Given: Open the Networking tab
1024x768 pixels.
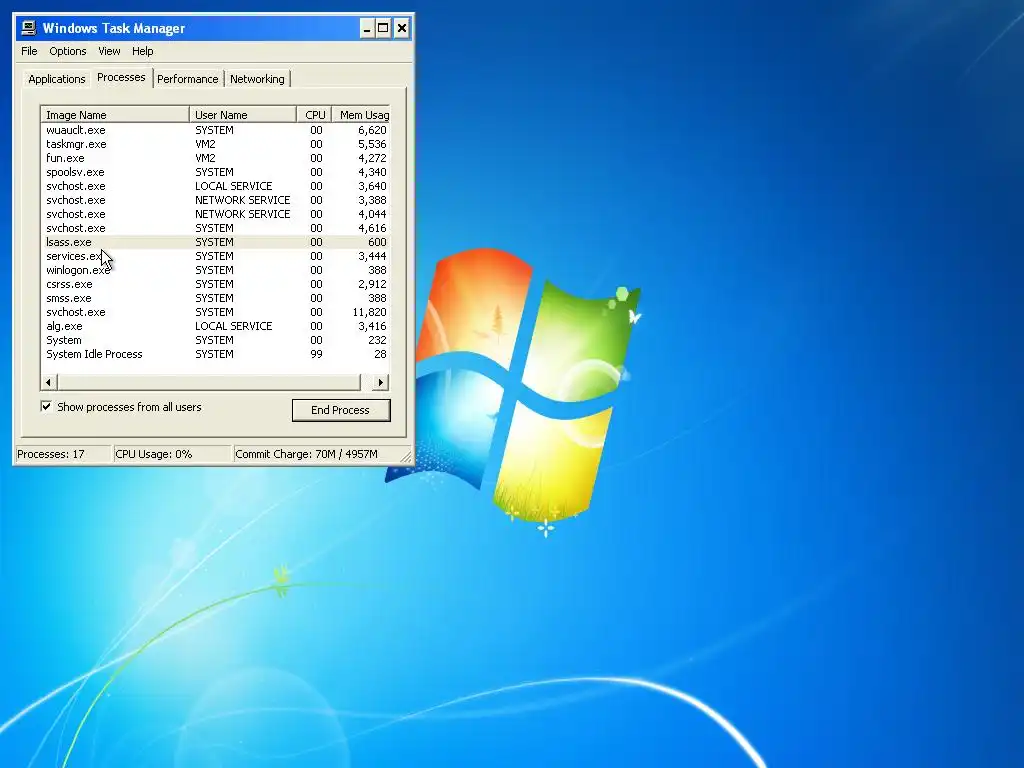Looking at the screenshot, I should coord(257,79).
